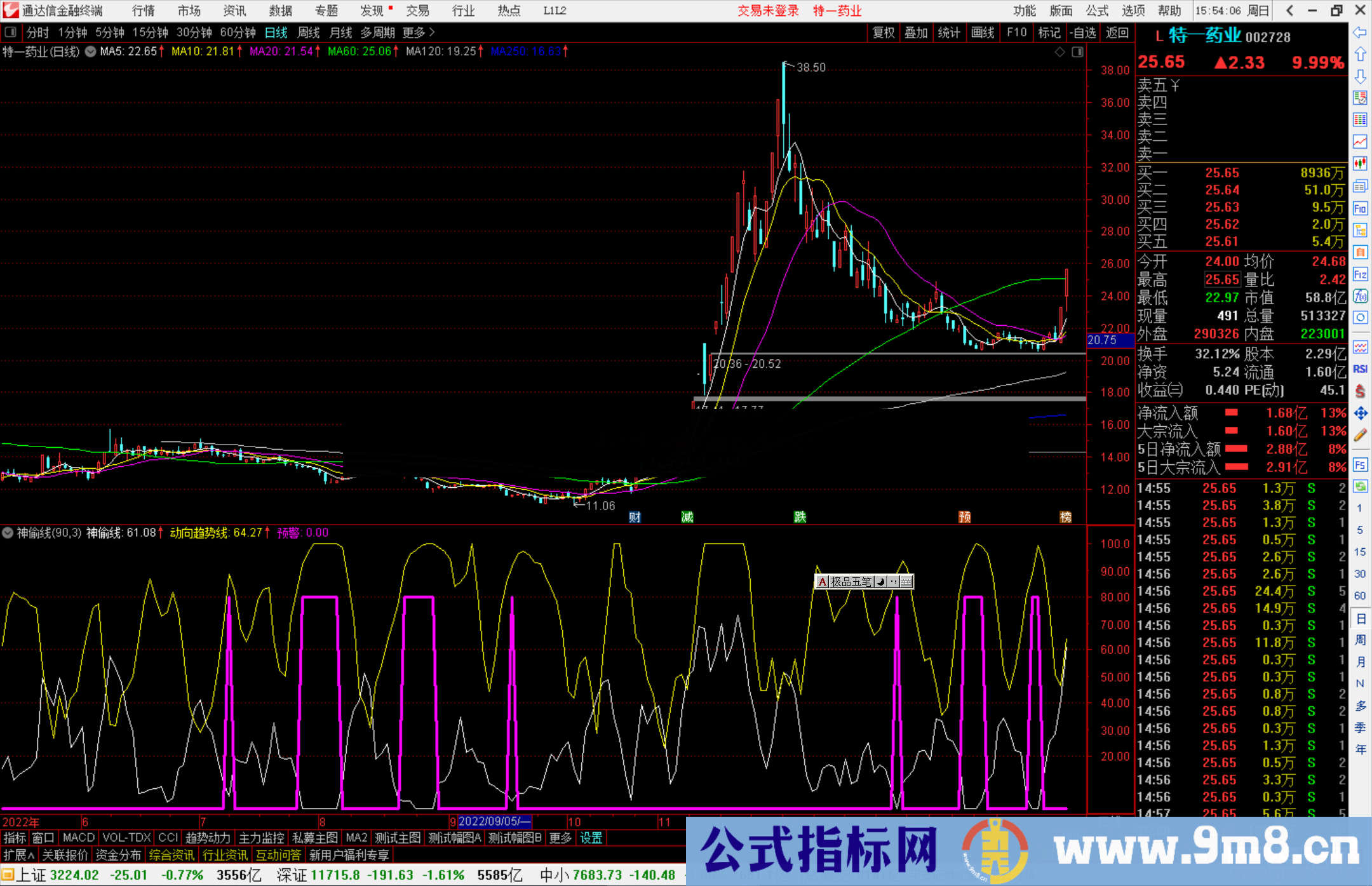Open the 公式 menu in the title bar
Screen dimensions: 1372x886
pos(1096,10)
